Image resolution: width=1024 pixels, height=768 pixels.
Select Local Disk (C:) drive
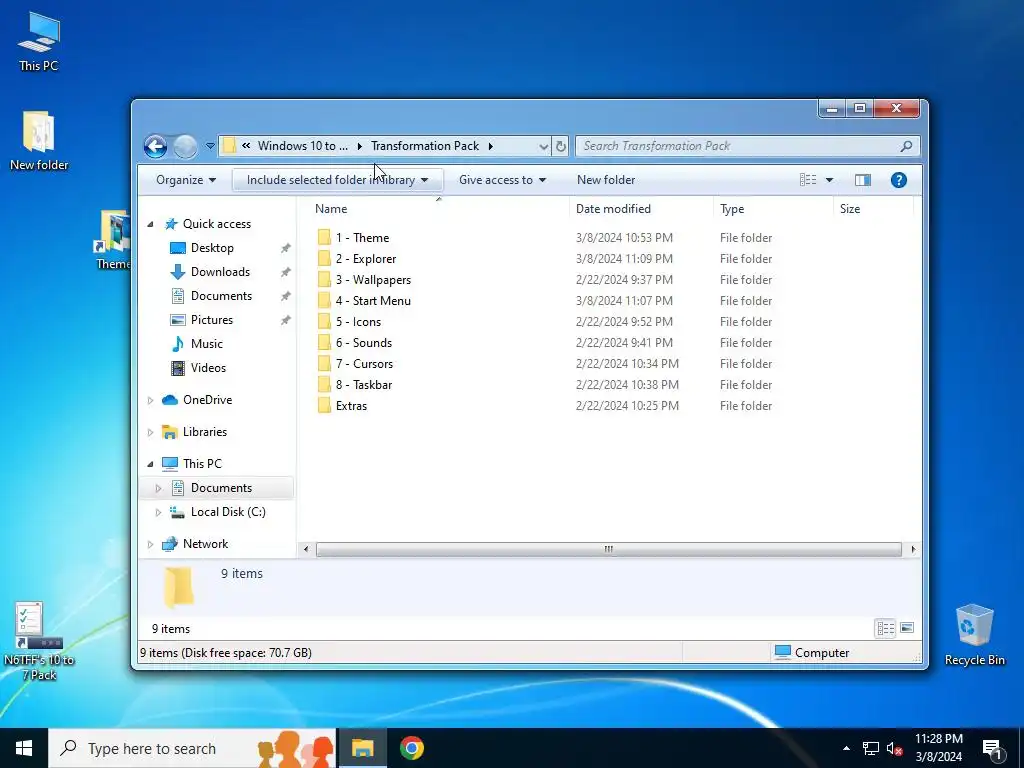pos(227,512)
